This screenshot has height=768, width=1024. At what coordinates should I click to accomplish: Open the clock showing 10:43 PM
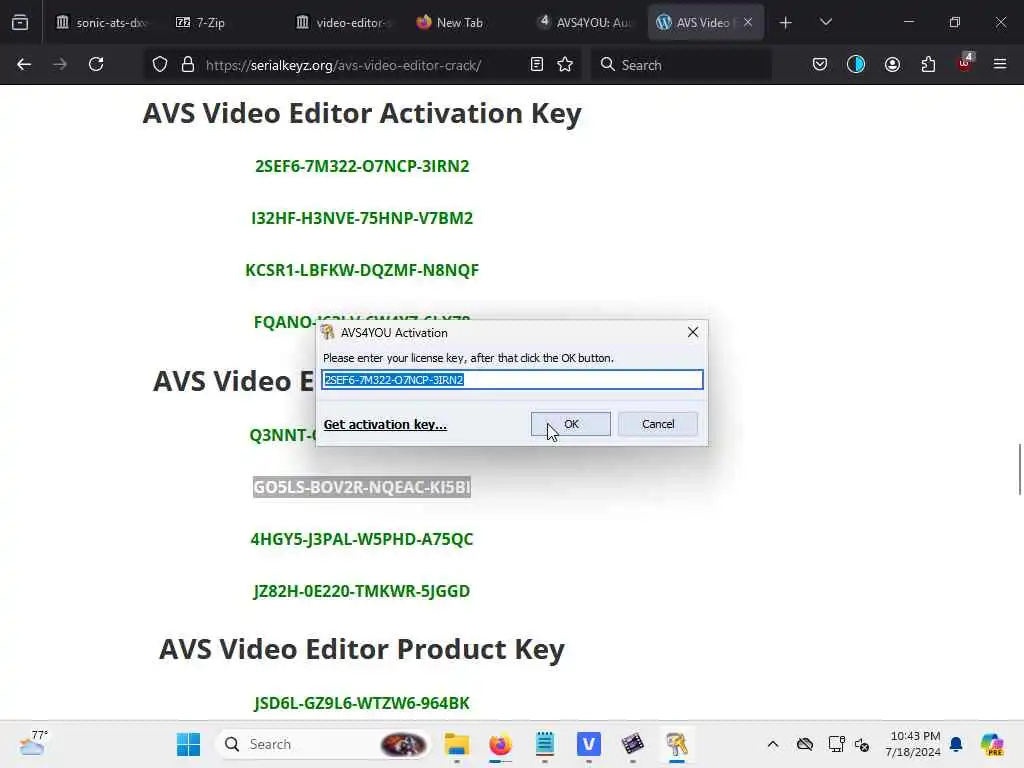[914, 744]
